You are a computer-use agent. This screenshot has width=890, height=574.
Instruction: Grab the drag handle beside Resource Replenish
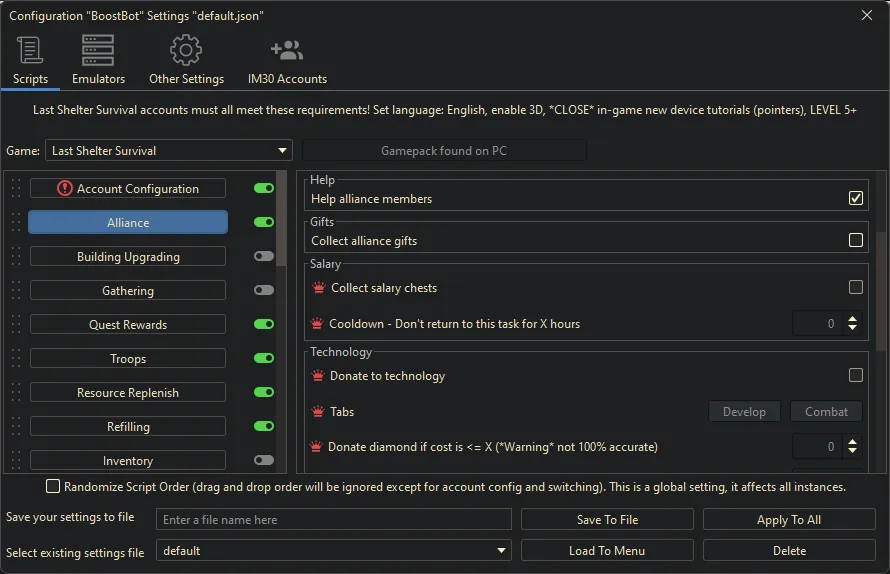[x=16, y=392]
